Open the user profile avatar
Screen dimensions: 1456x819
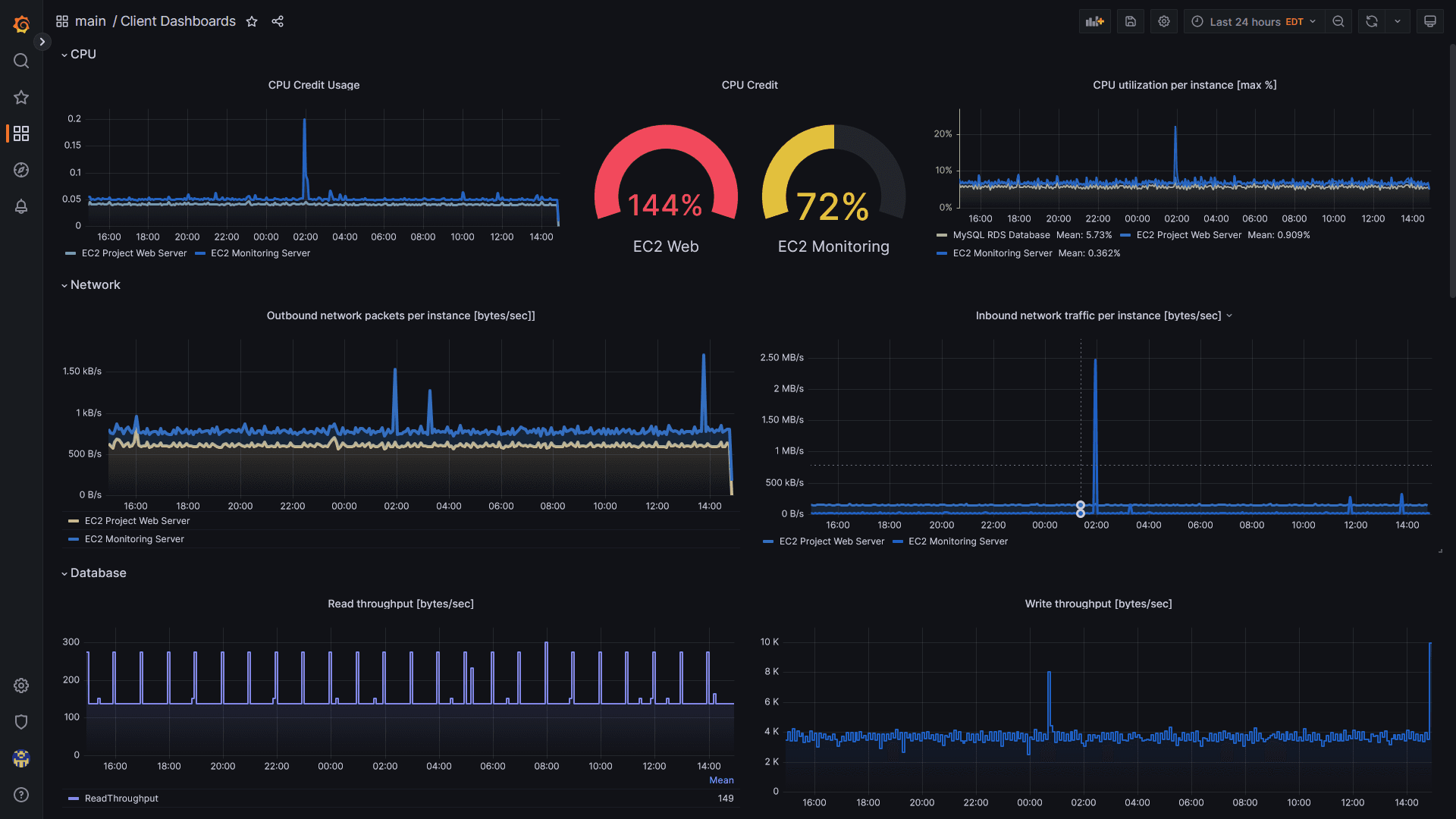(x=21, y=758)
